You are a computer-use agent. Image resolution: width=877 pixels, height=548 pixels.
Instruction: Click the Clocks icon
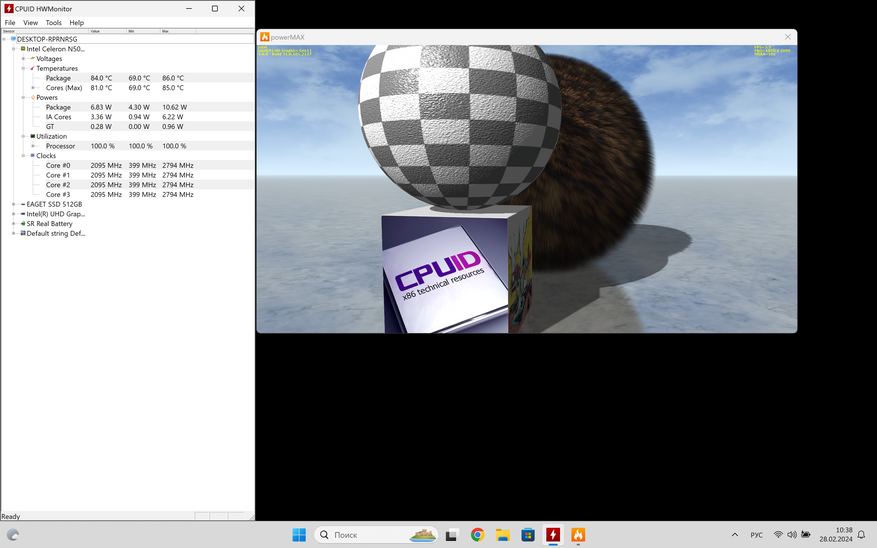point(32,155)
